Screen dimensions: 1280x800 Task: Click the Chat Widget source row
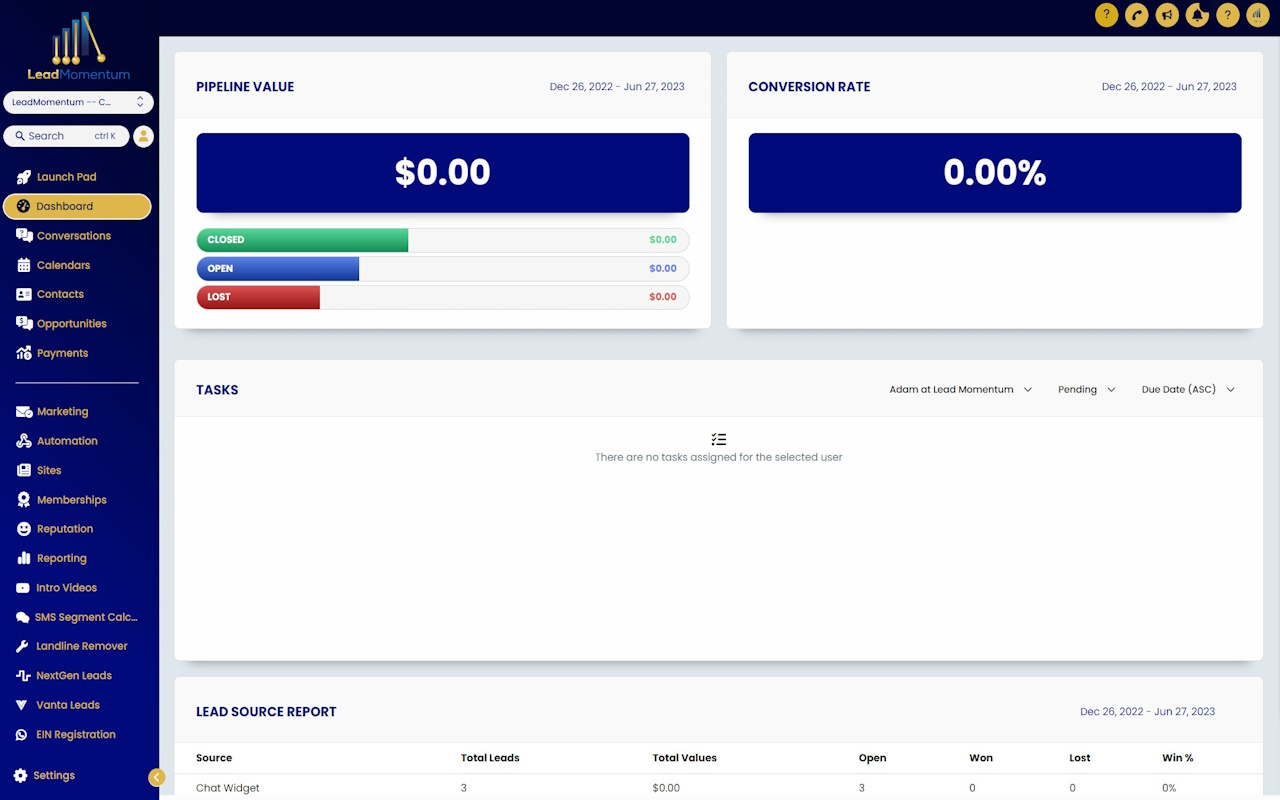coord(718,788)
